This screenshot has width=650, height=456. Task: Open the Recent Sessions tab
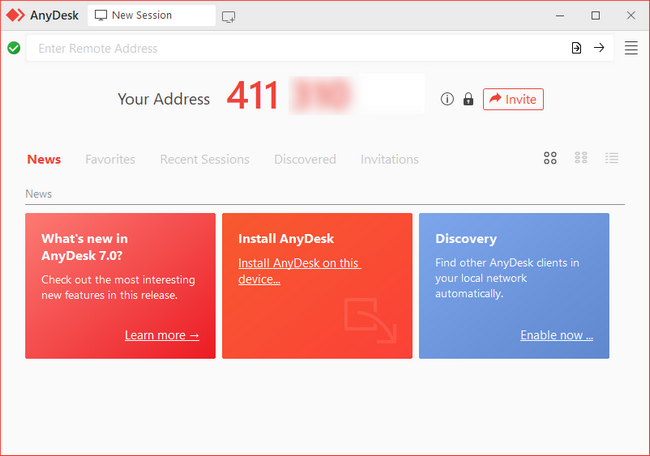click(x=205, y=159)
